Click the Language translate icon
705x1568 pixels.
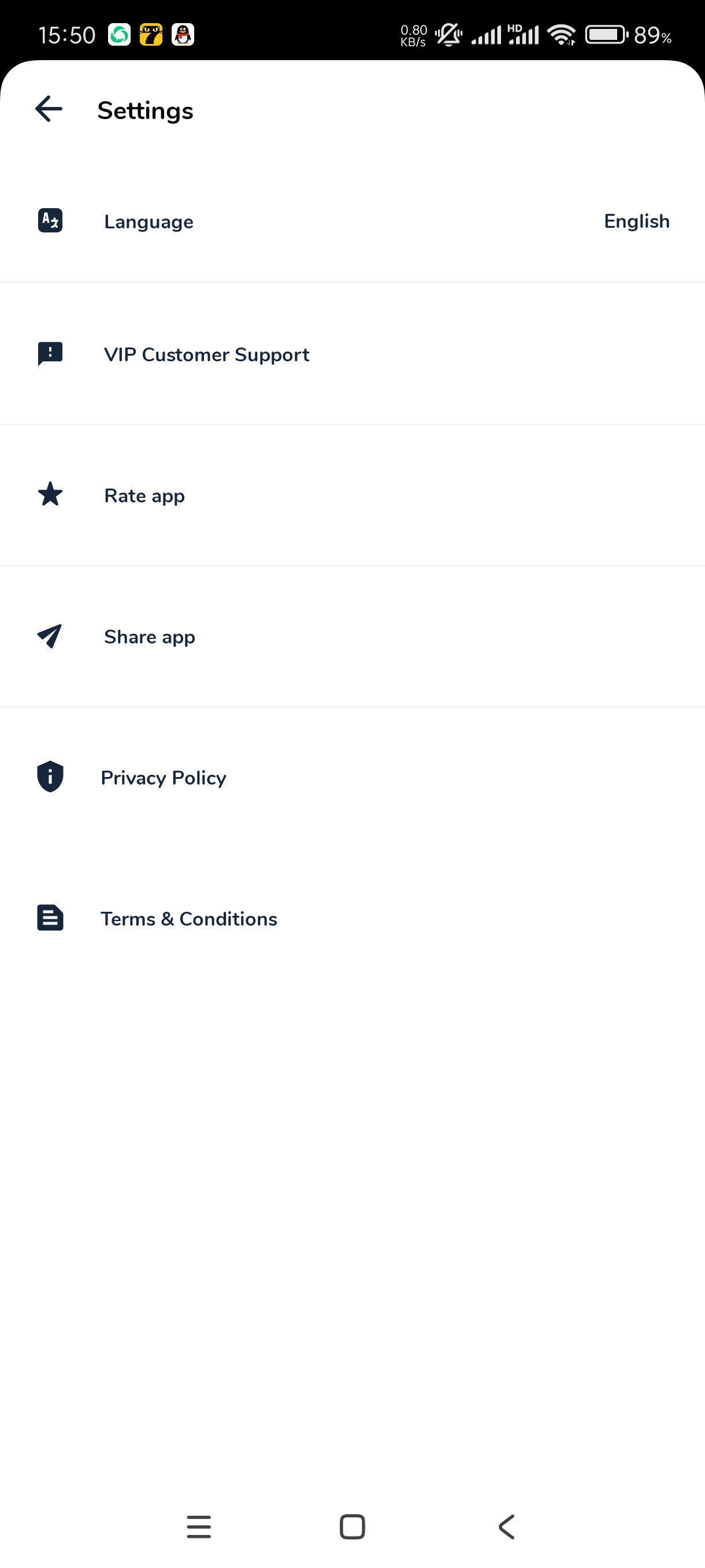pos(50,220)
